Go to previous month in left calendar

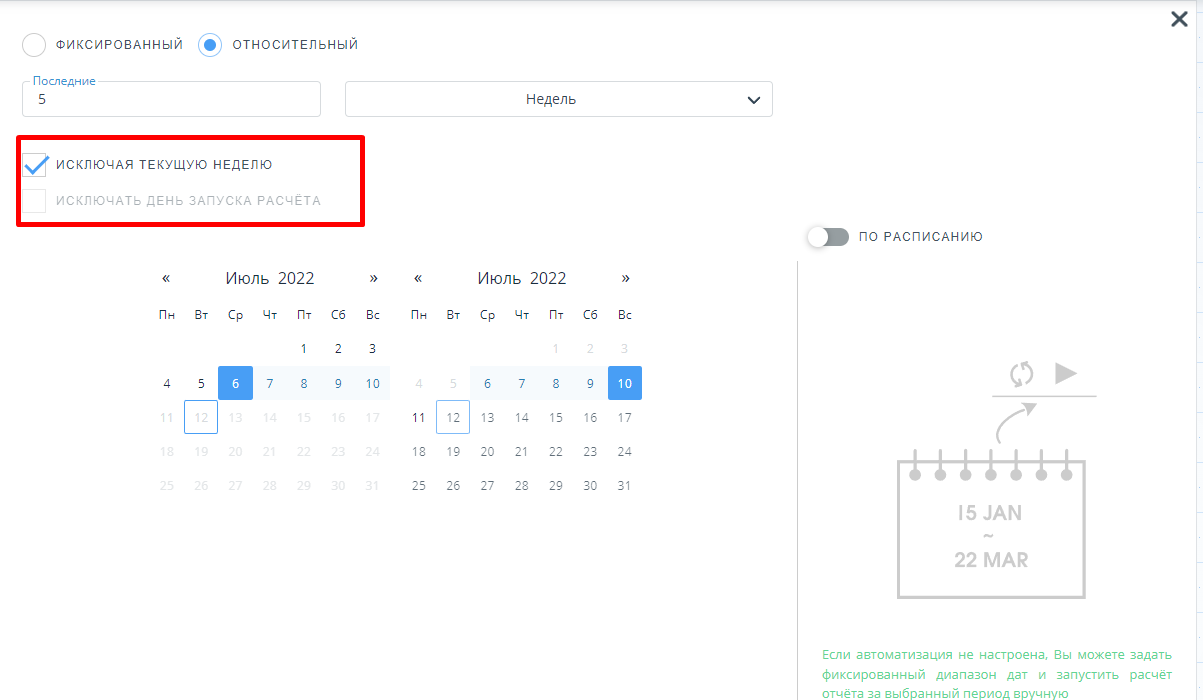click(166, 278)
